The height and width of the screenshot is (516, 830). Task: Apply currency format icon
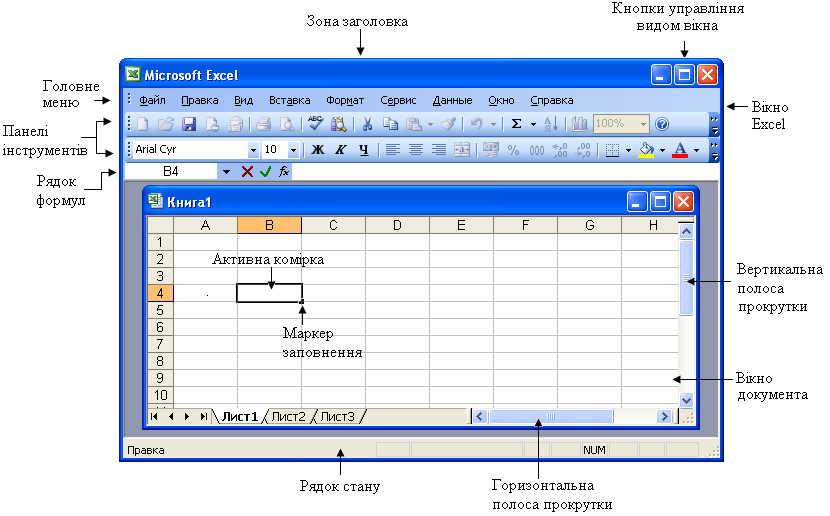491,150
